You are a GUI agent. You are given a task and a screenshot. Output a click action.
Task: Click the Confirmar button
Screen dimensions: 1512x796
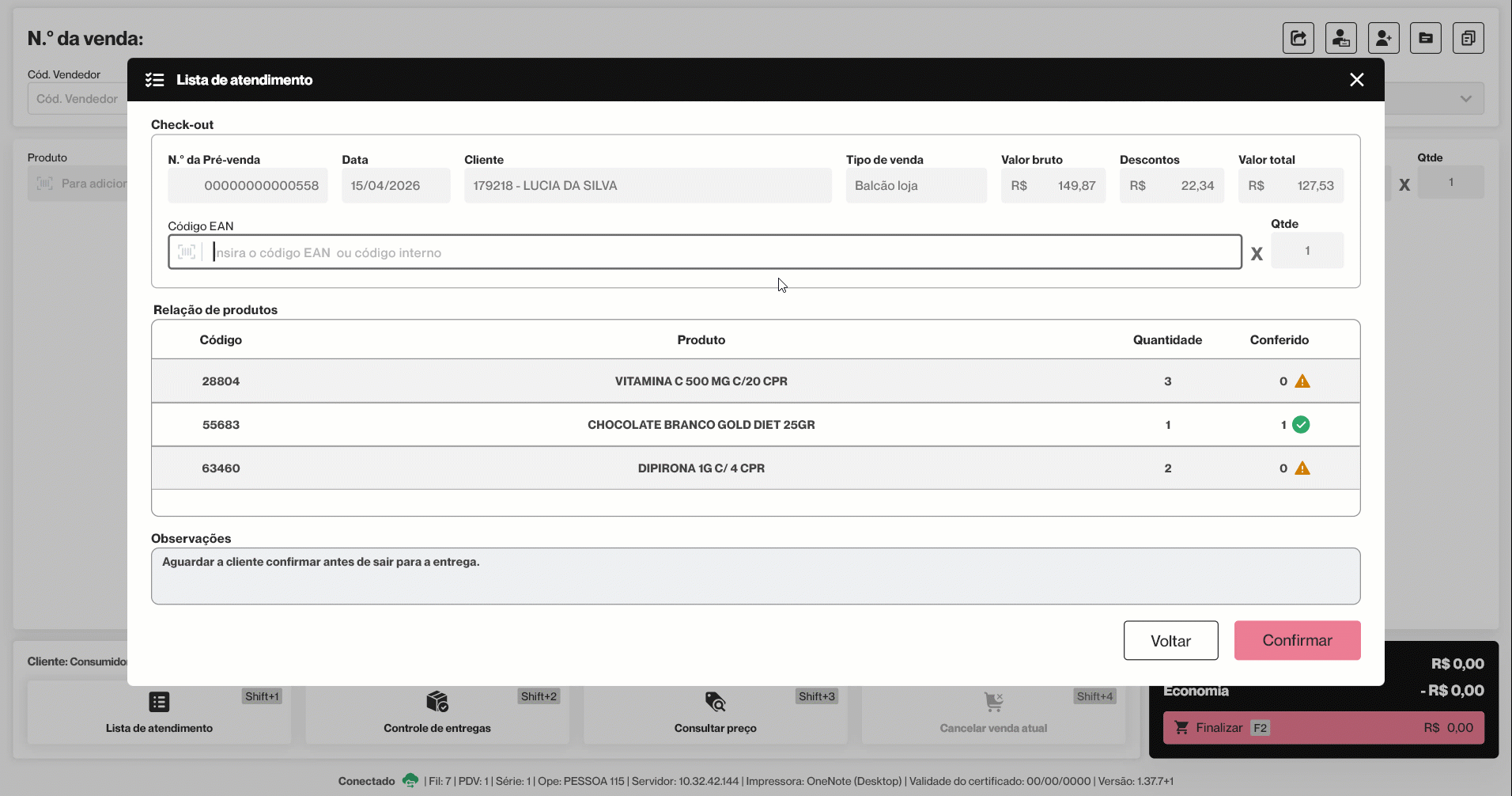(x=1297, y=641)
